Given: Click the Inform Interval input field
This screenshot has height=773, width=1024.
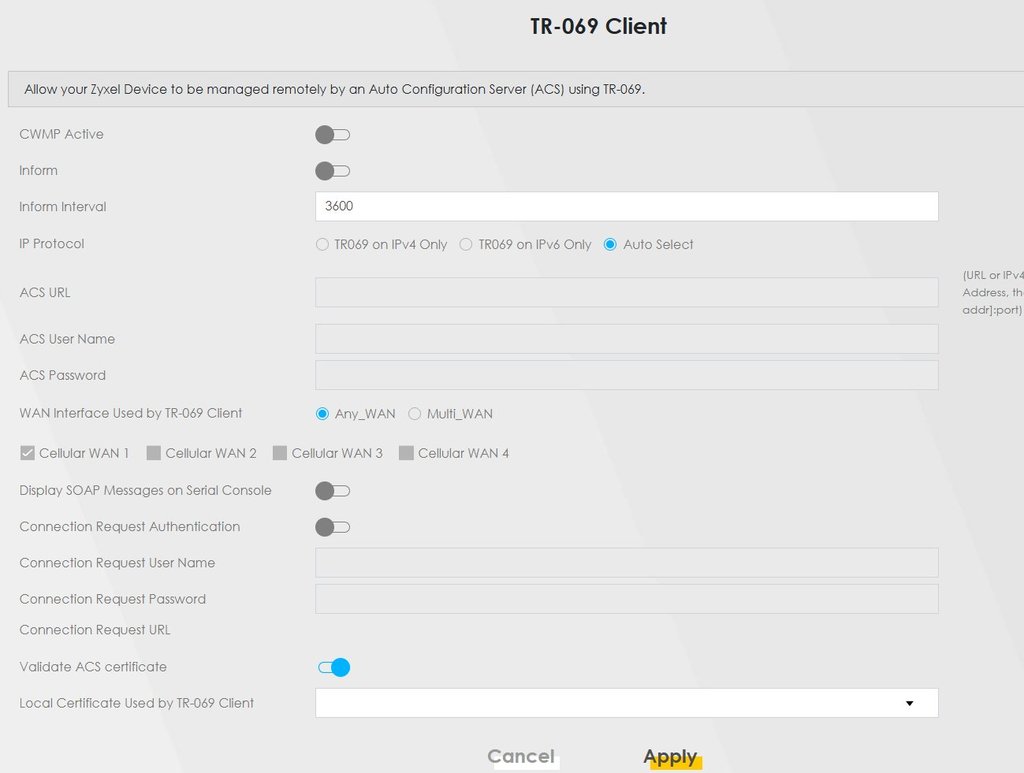Looking at the screenshot, I should (626, 206).
